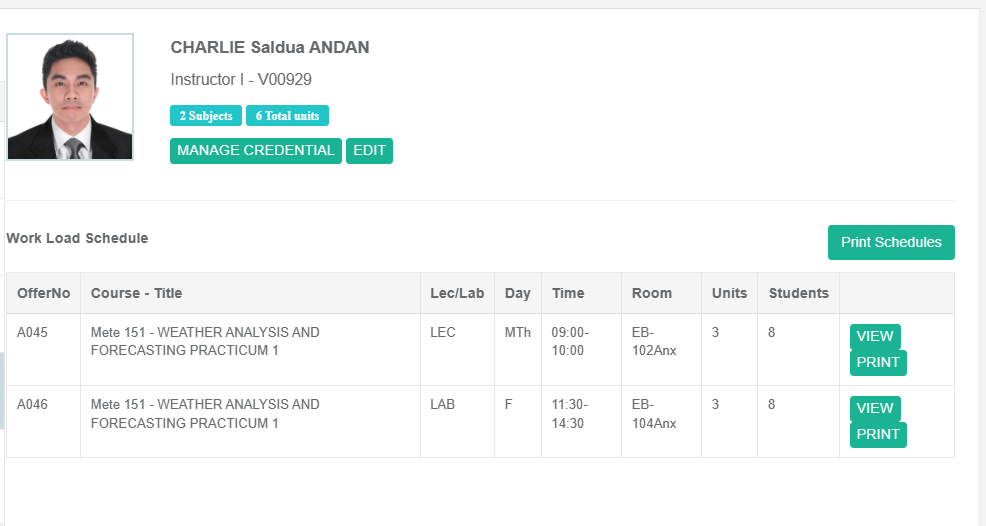Click the Course - Title column header
The image size is (986, 526).
(136, 293)
